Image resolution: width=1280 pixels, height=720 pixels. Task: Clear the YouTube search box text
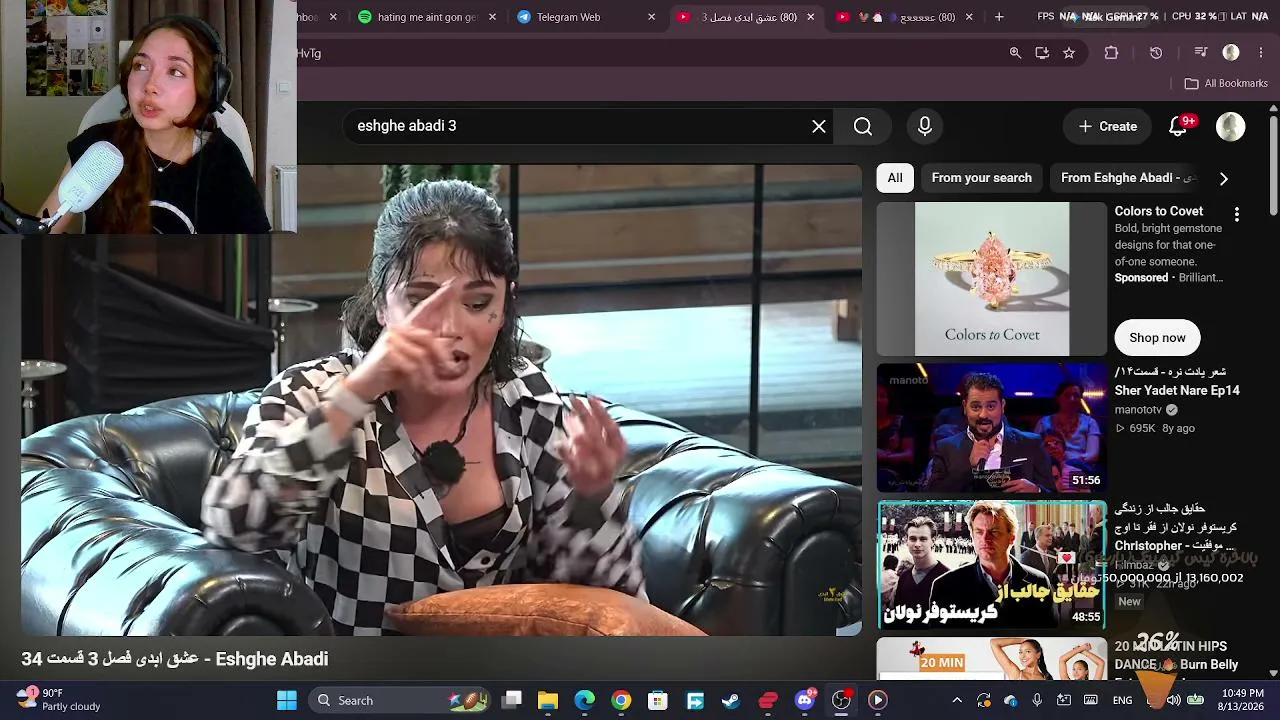(x=819, y=126)
